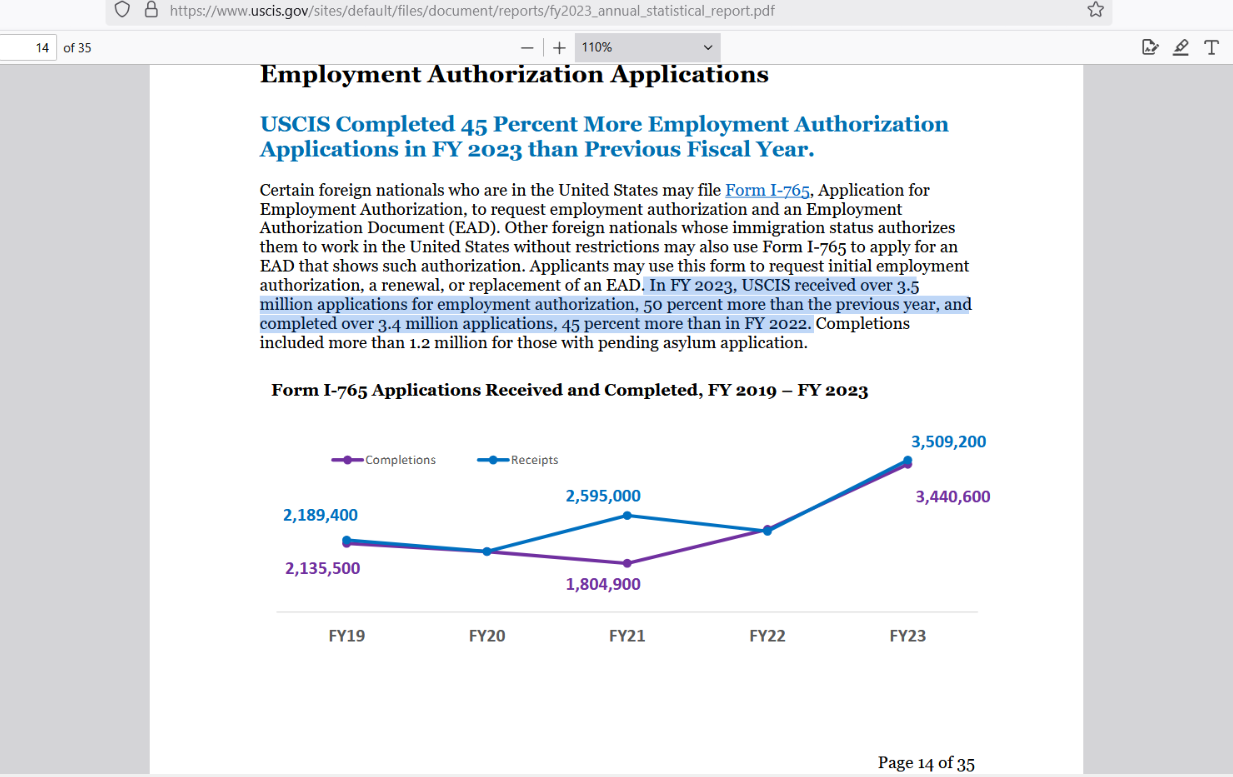
Task: Click the FY21 axis label
Action: coord(627,636)
